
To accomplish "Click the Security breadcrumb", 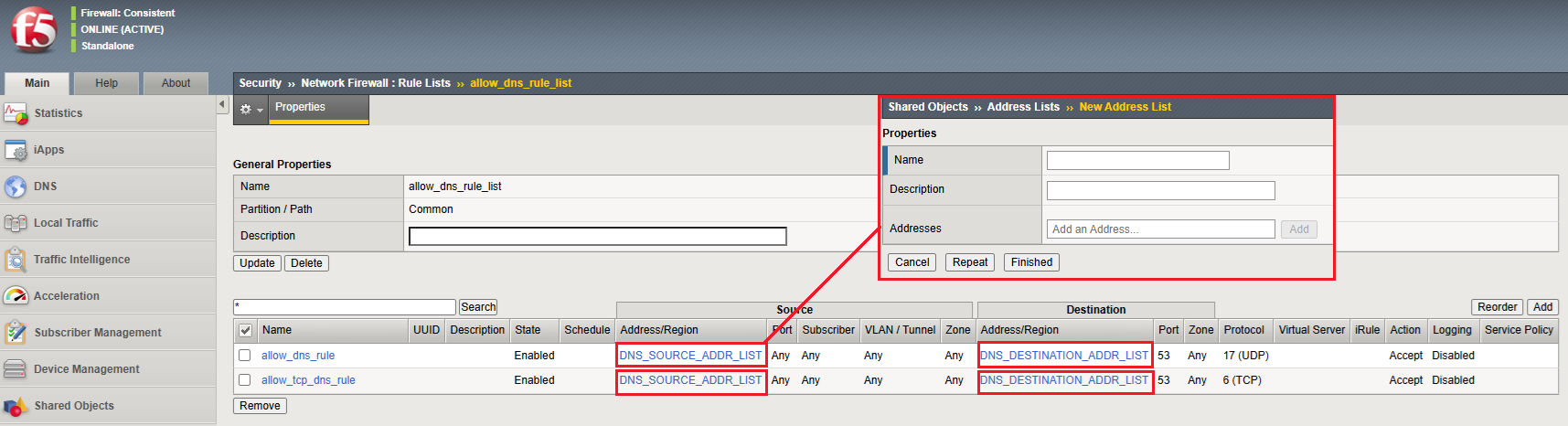I will [261, 83].
